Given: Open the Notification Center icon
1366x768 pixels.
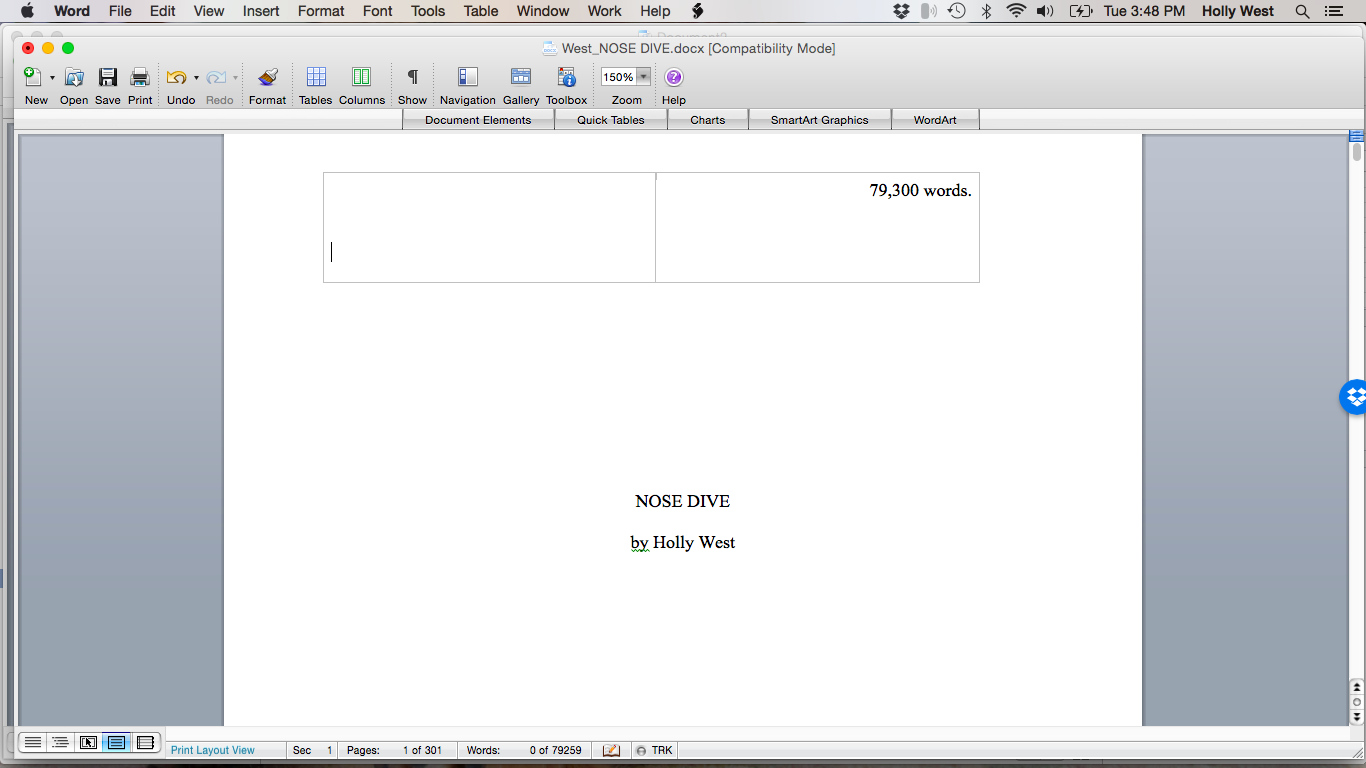Looking at the screenshot, I should 1333,11.
